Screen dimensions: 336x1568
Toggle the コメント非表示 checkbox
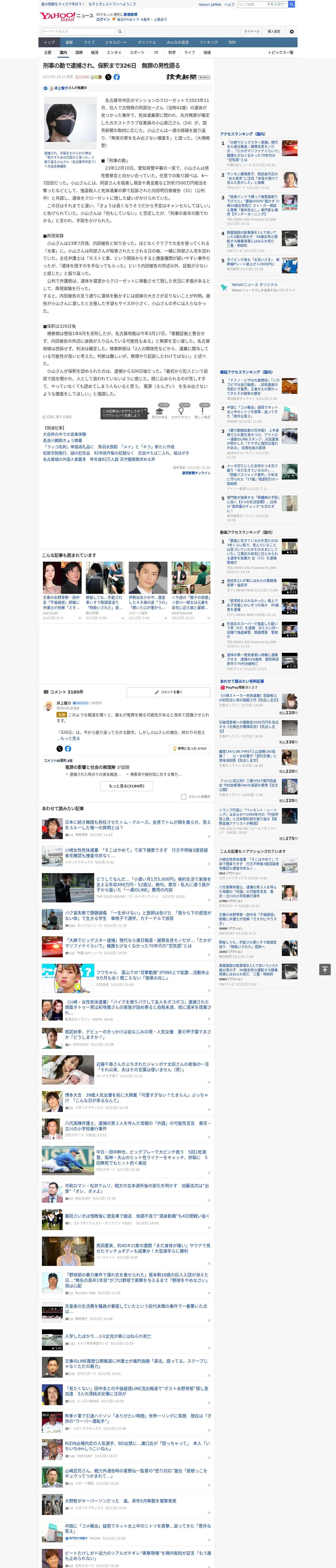pos(183,797)
